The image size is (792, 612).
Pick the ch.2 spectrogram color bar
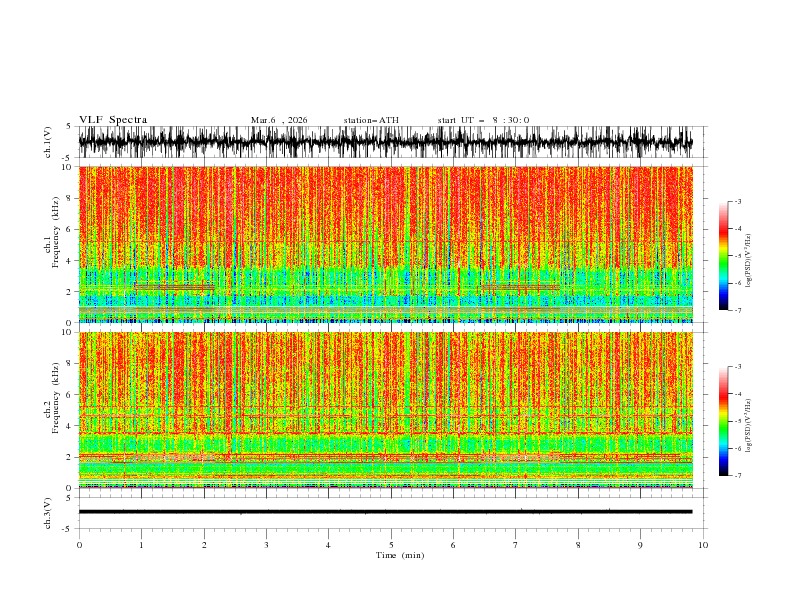(x=723, y=421)
